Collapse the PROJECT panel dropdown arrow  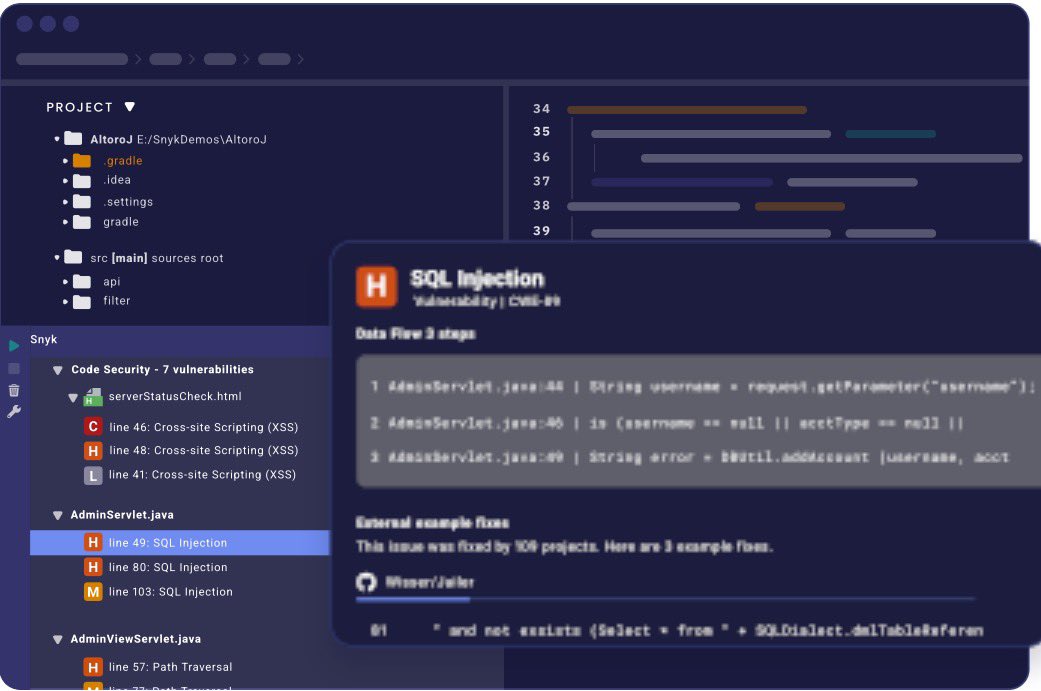tap(129, 107)
